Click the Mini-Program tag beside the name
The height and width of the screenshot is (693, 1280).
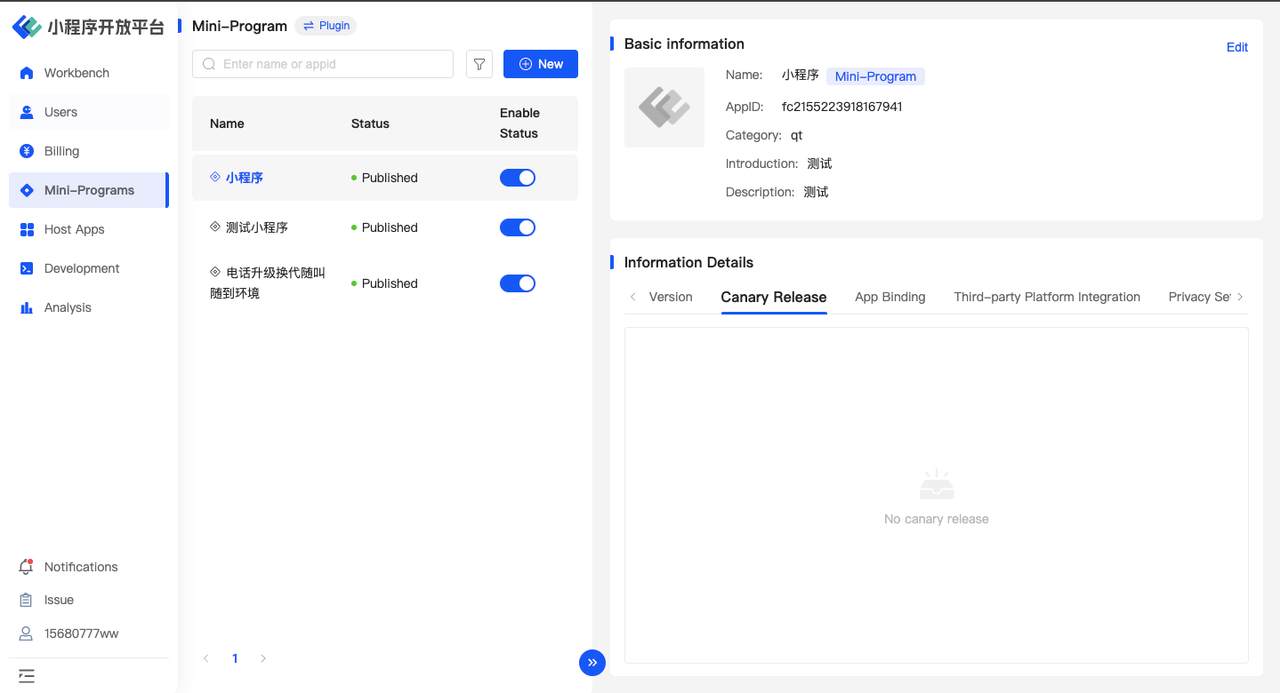click(x=875, y=76)
